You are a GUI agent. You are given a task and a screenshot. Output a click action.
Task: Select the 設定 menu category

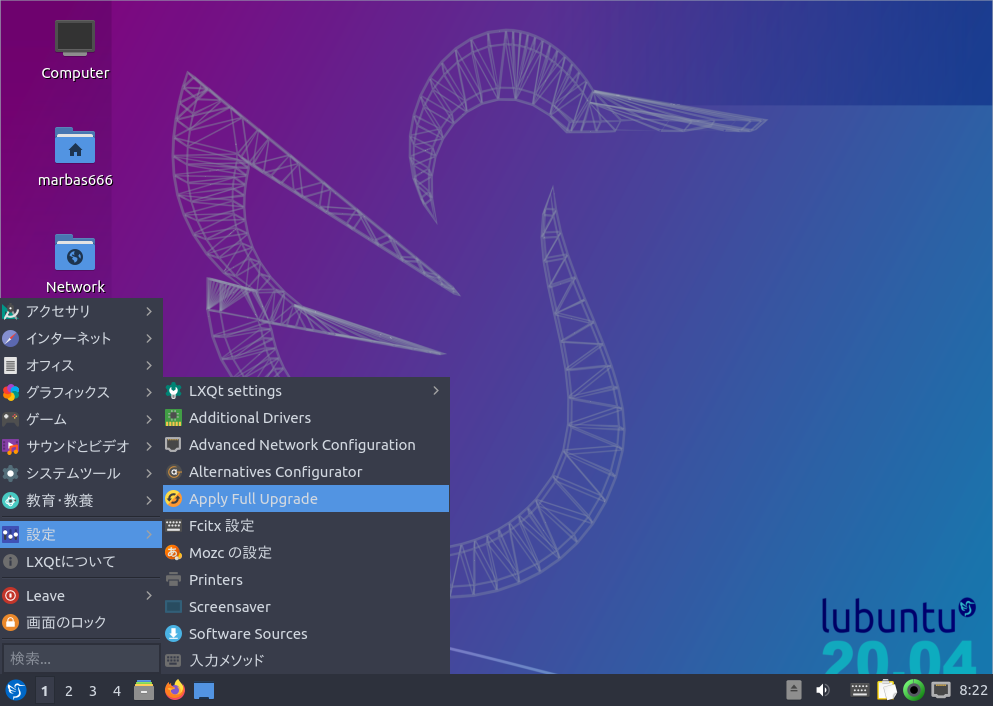coord(81,534)
